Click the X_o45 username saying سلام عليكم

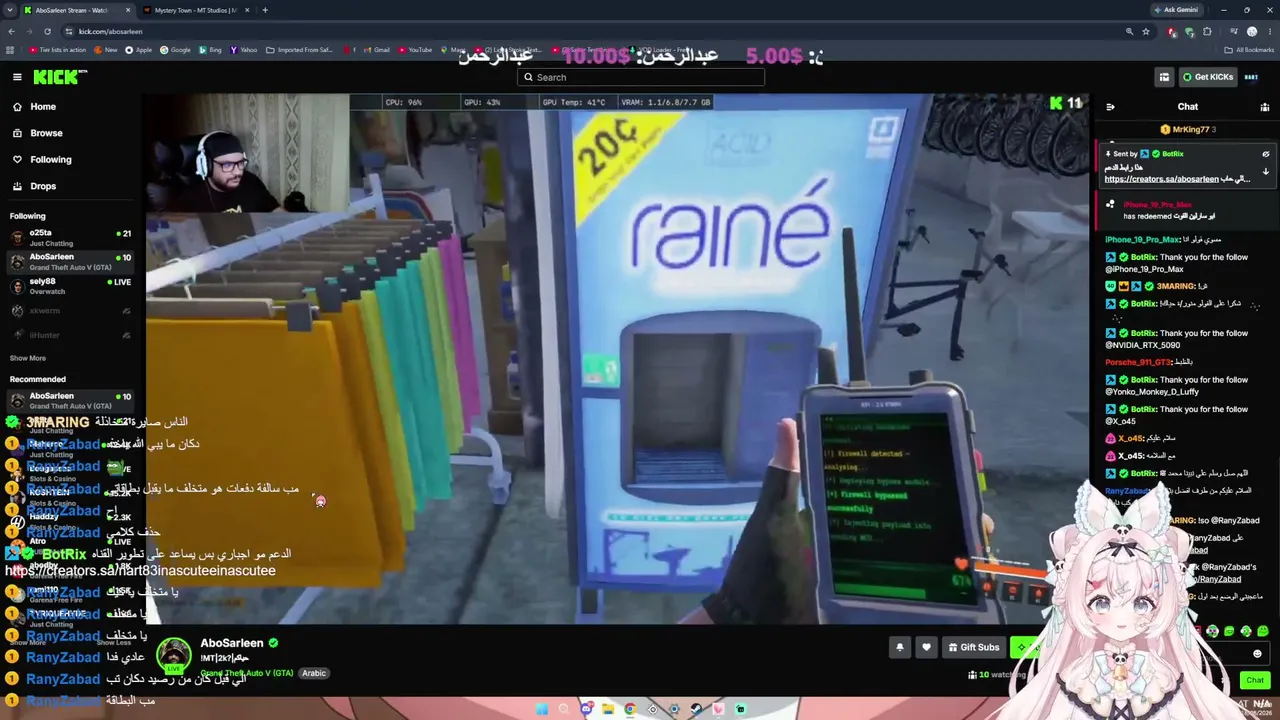pos(1131,438)
